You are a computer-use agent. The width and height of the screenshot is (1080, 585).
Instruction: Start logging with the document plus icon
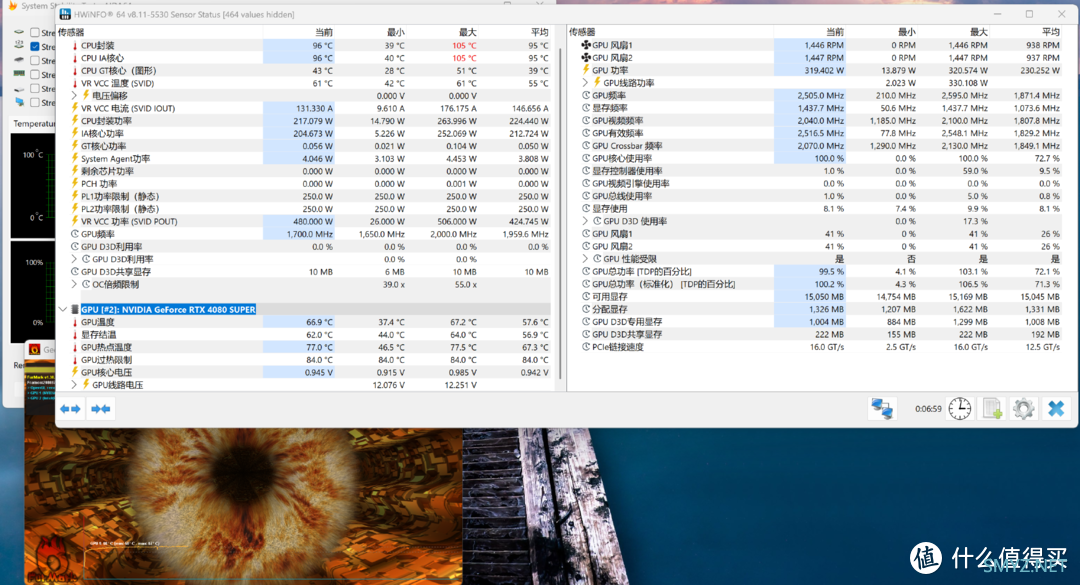[x=992, y=409]
